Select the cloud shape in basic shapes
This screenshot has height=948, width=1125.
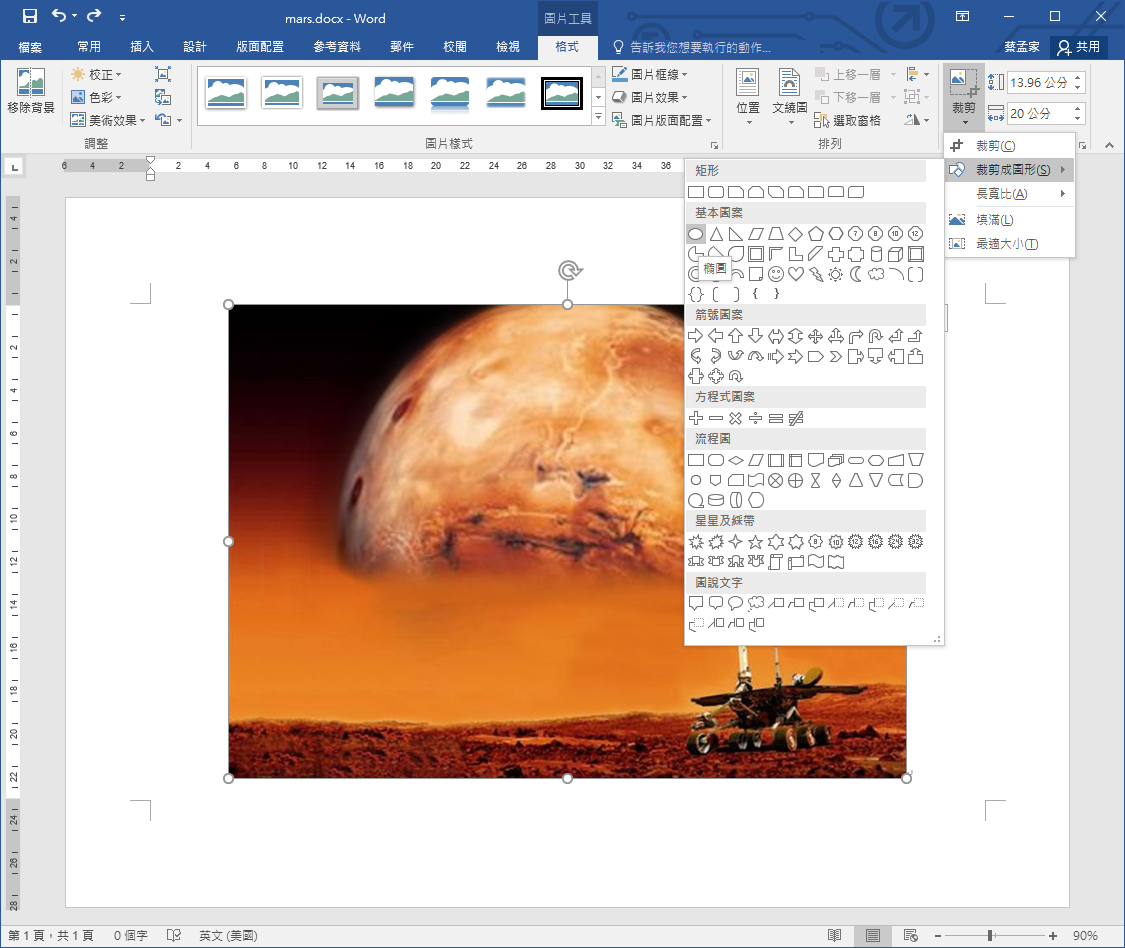point(876,274)
